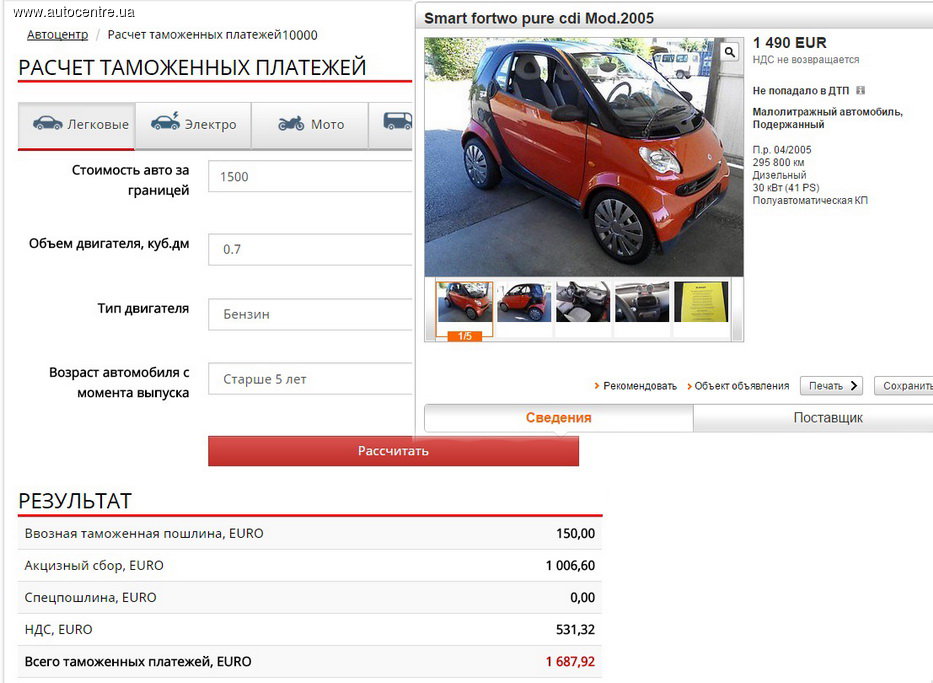This screenshot has width=933, height=683.
Task: Switch to the 'Легковые' vehicle tab
Action: point(77,125)
